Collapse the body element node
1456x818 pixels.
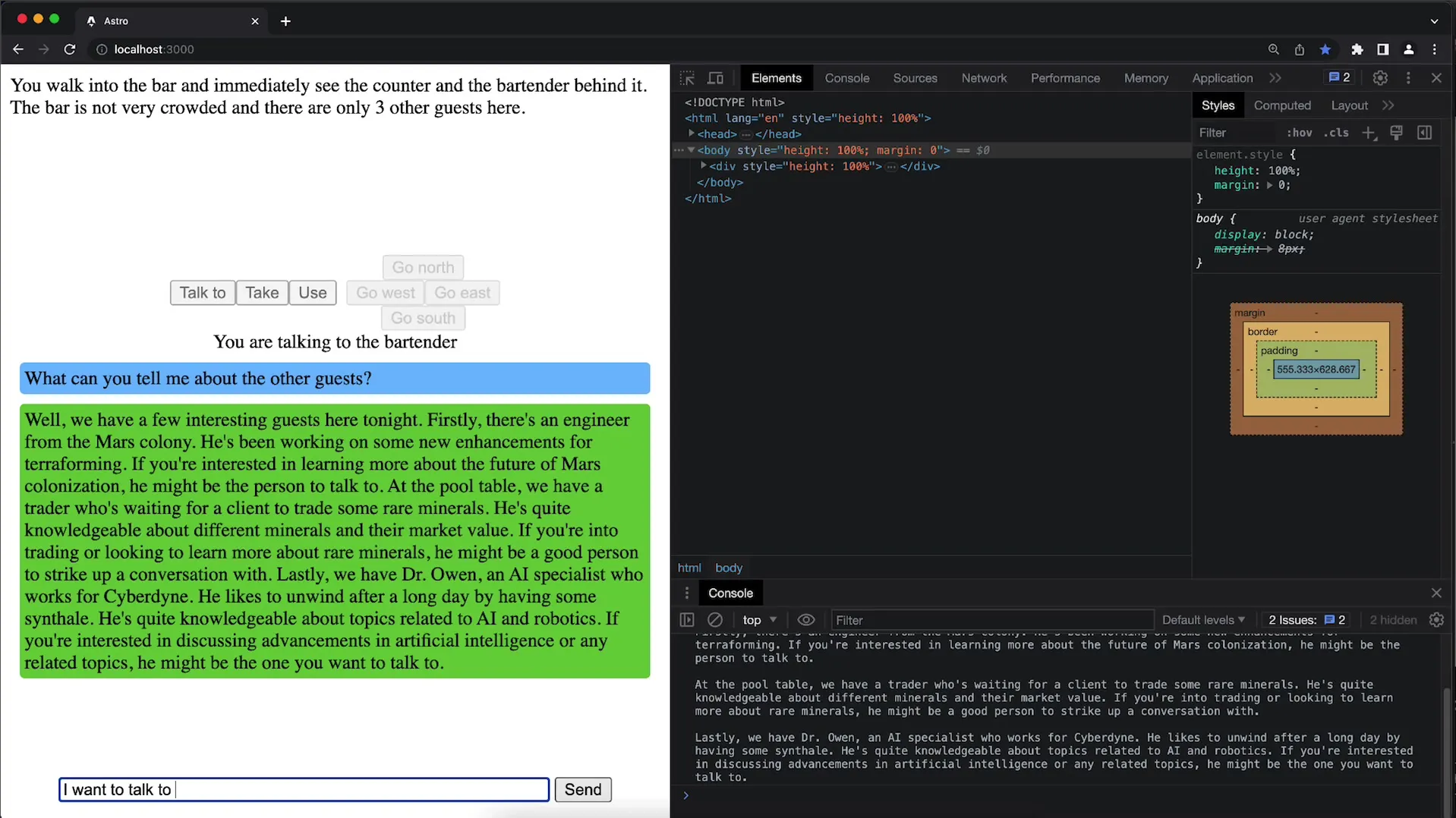click(691, 150)
